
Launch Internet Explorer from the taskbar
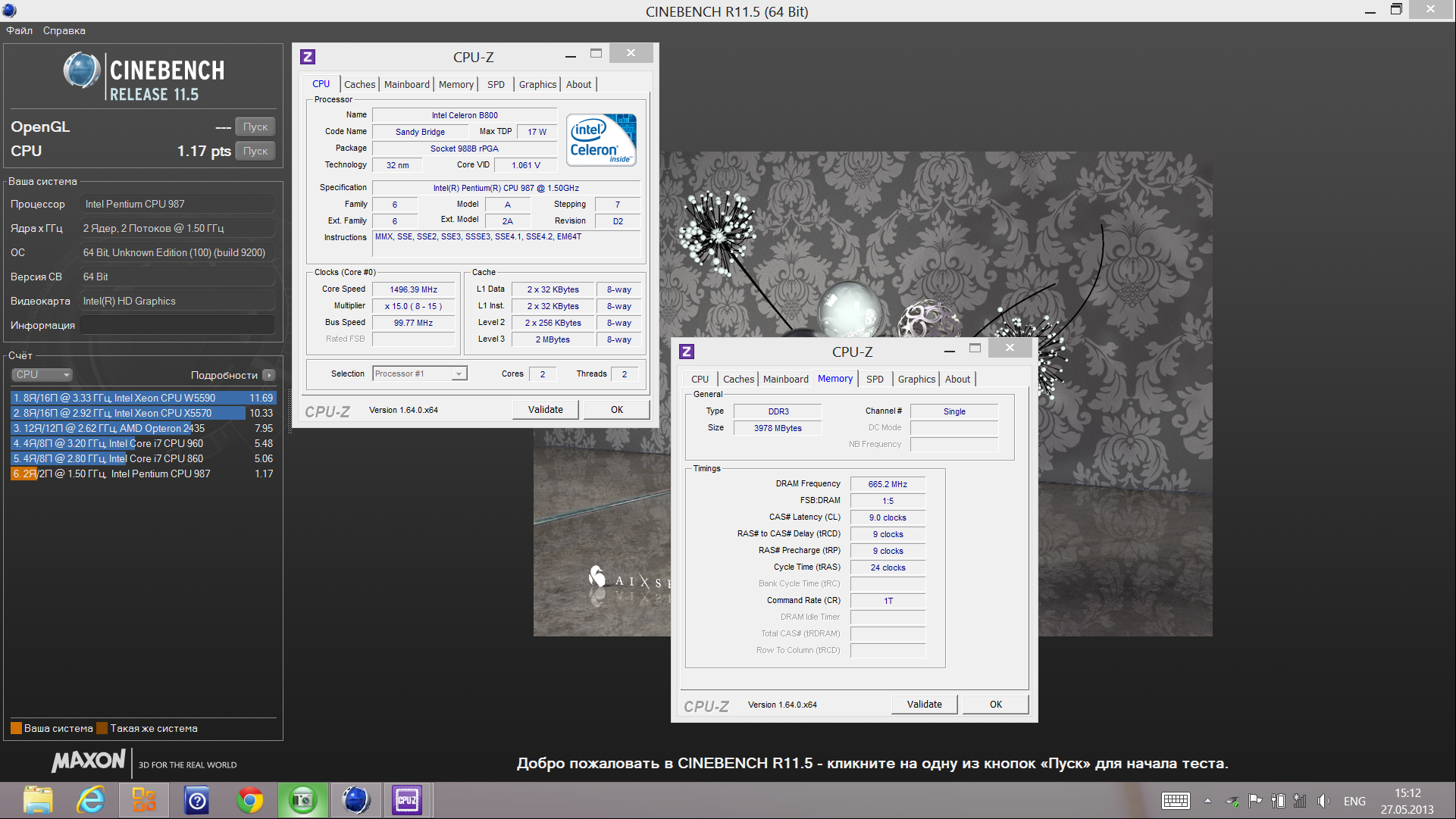91,800
